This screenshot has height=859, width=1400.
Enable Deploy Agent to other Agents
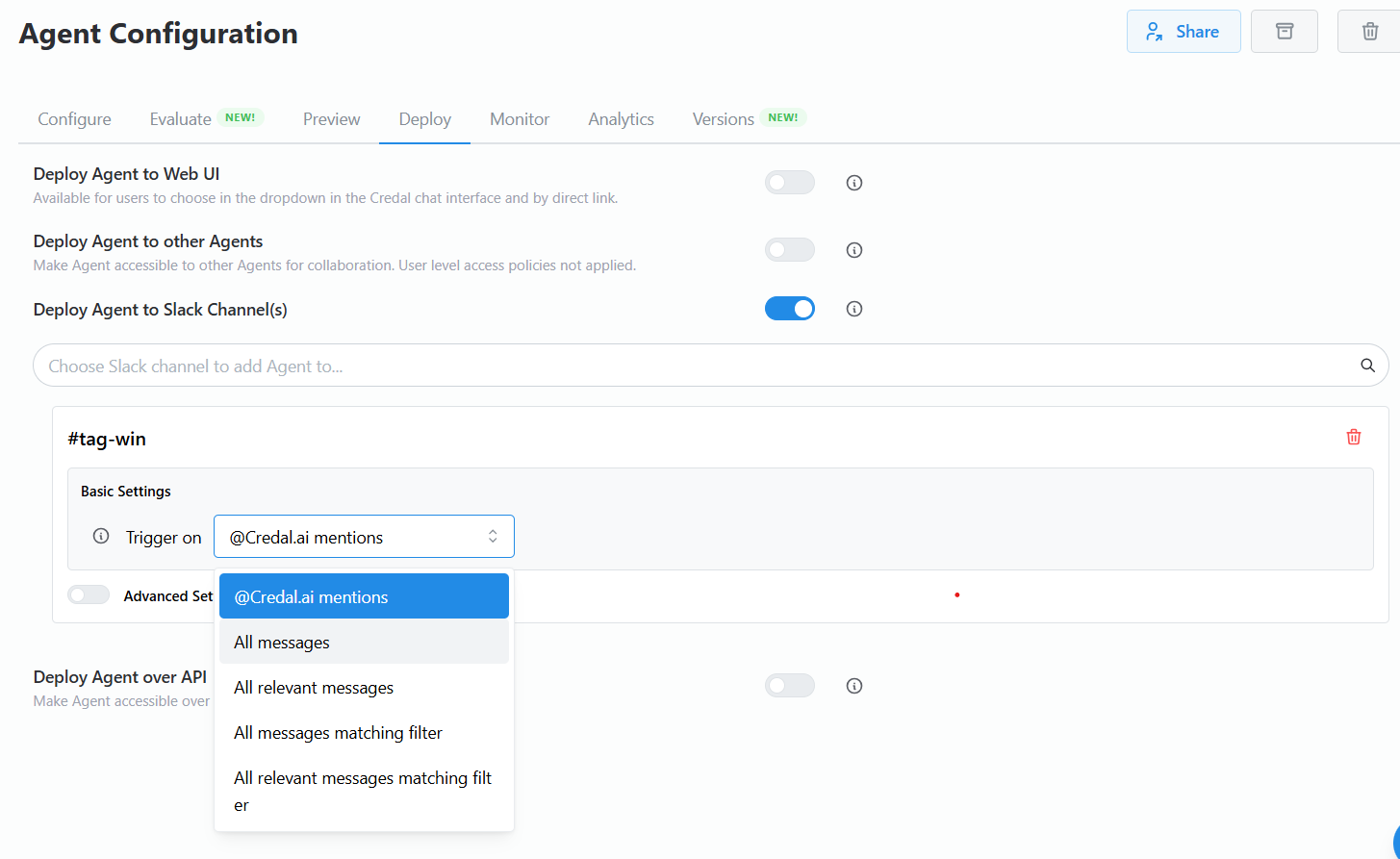coord(789,250)
